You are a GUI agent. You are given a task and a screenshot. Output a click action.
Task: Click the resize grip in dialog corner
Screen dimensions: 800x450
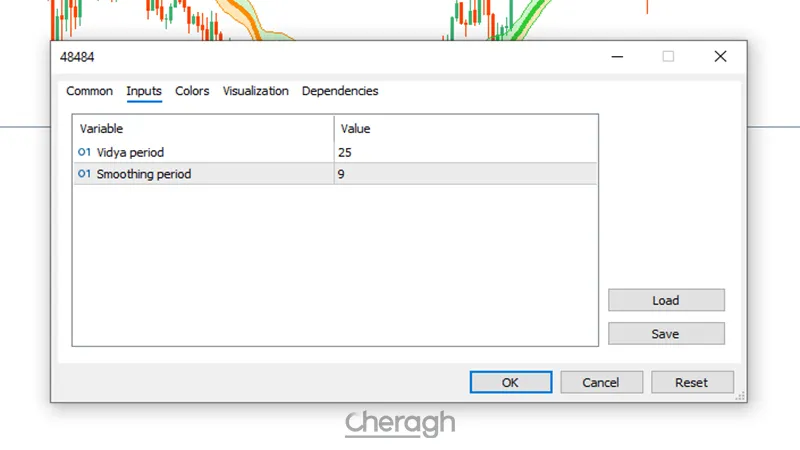click(741, 396)
